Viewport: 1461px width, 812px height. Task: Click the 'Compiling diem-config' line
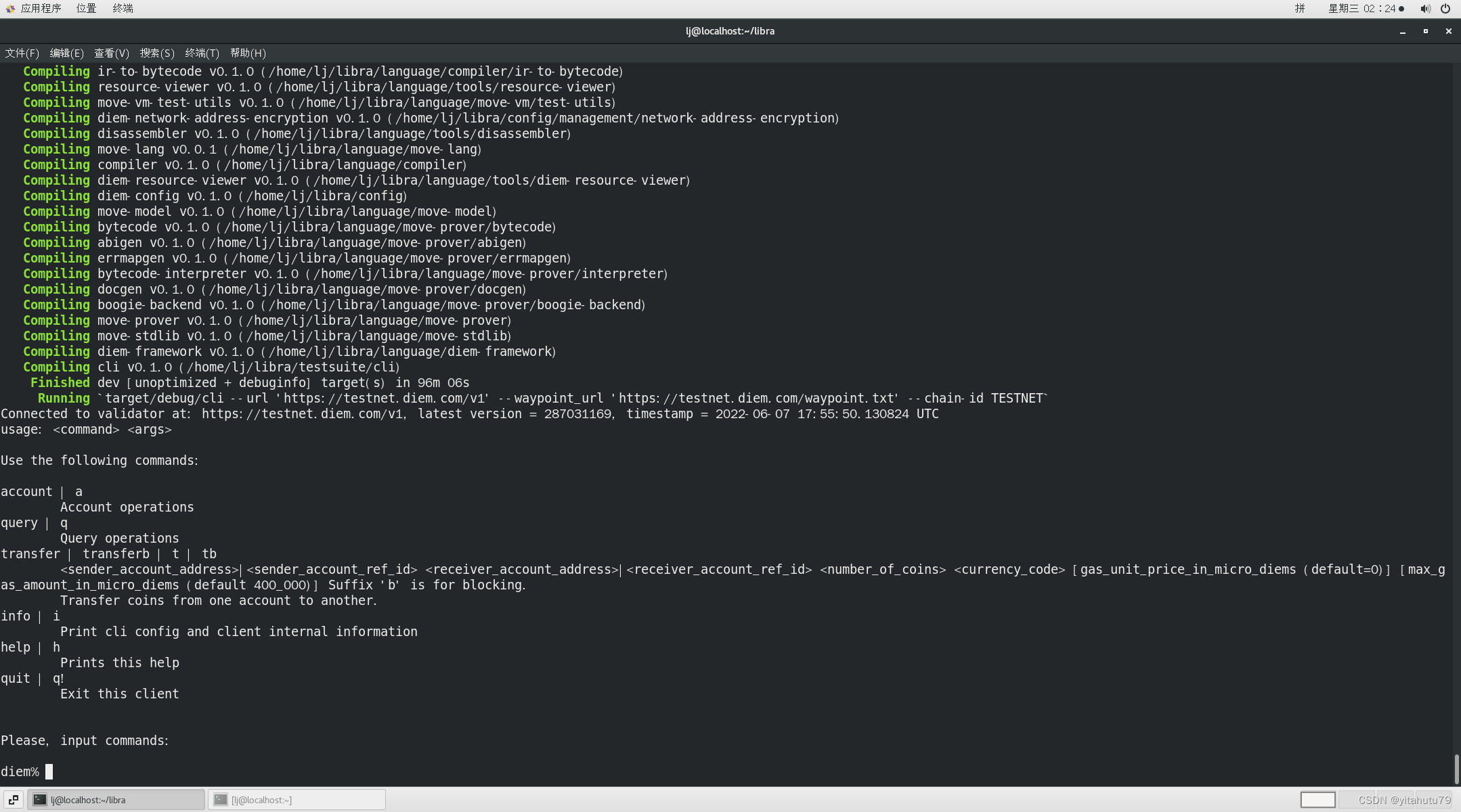215,196
